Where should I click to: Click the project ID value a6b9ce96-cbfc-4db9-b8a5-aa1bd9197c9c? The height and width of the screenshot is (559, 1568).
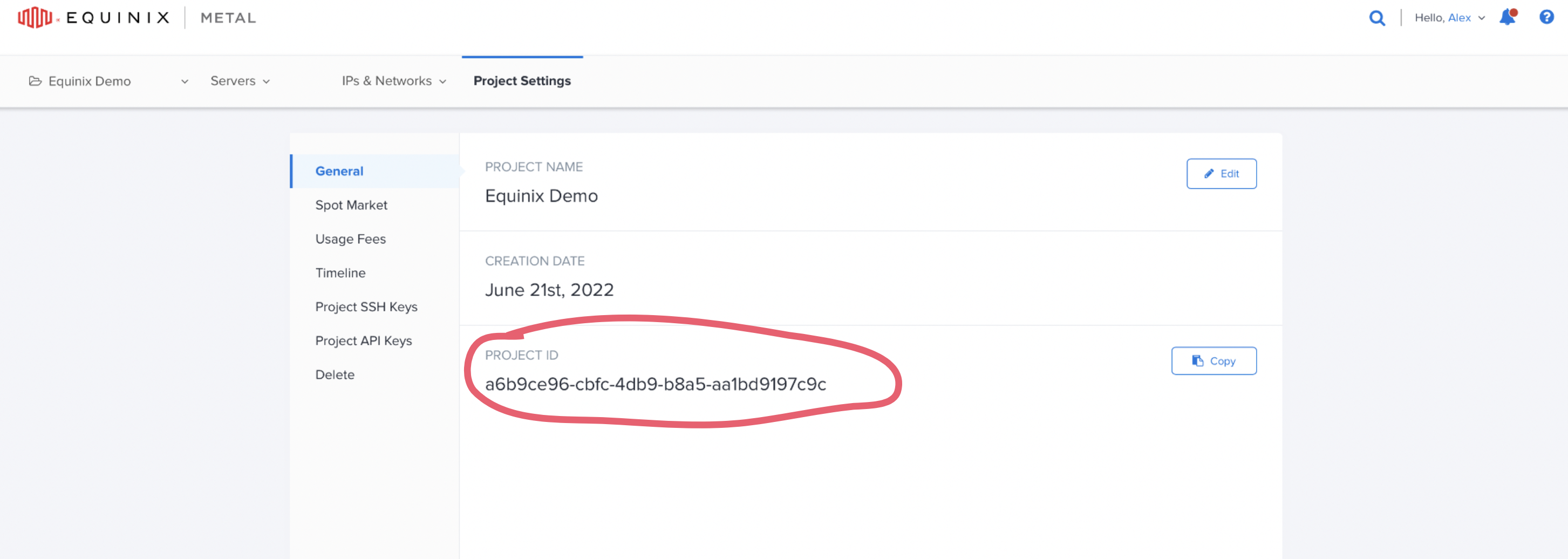[x=655, y=384]
